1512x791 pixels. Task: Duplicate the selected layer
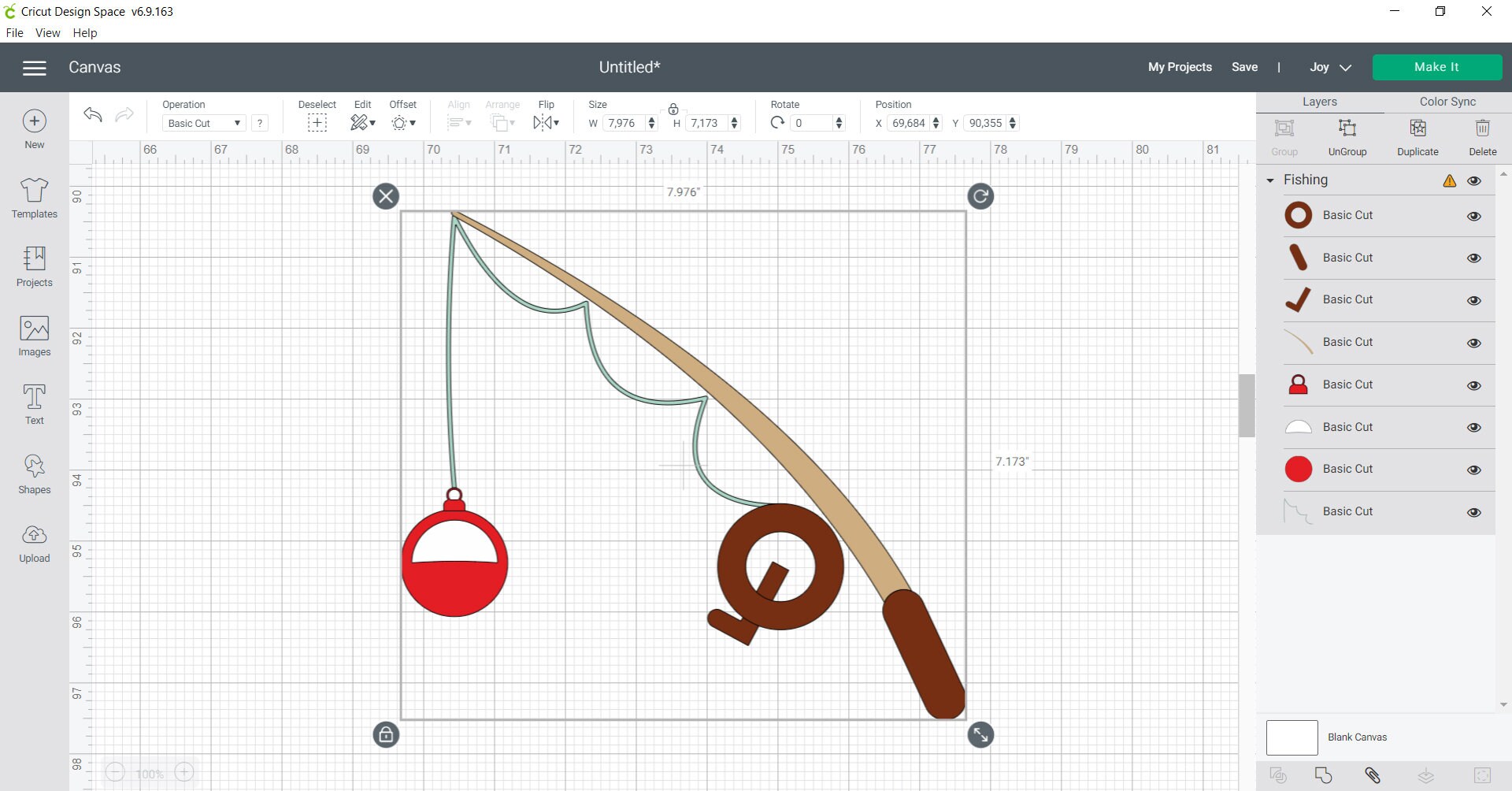coord(1417,136)
